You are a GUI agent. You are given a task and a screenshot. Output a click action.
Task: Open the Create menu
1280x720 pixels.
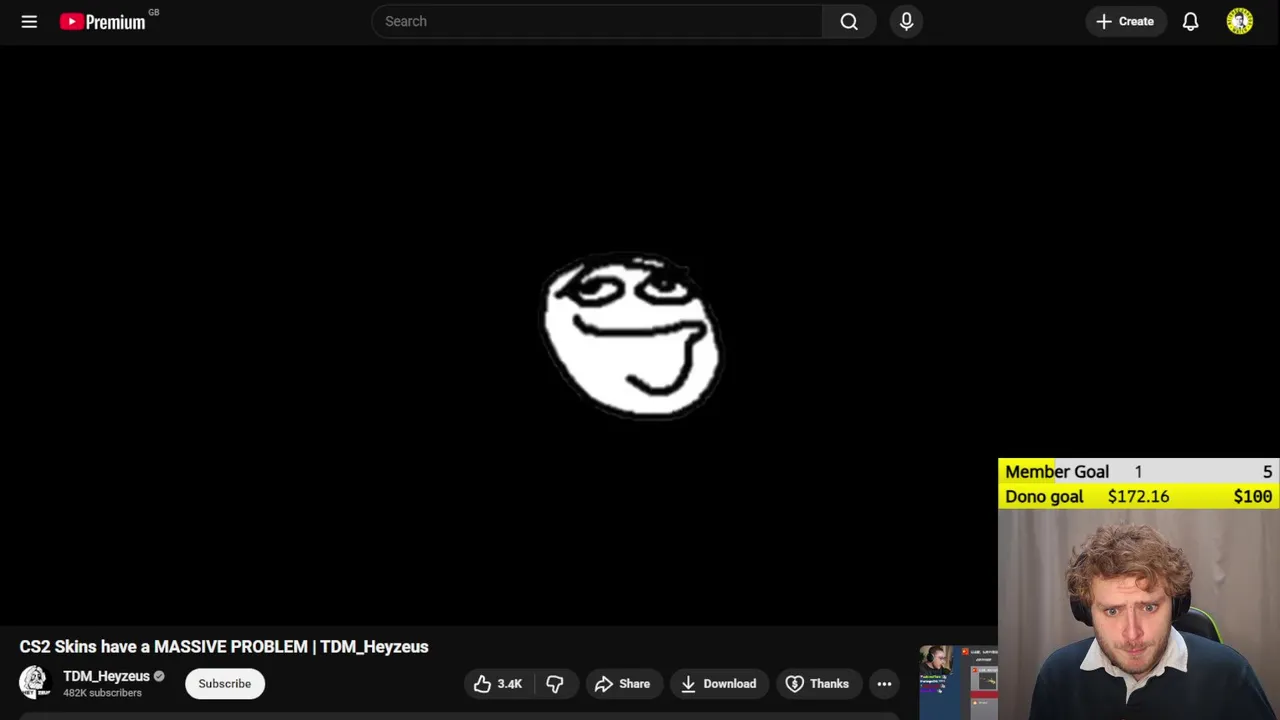[1125, 21]
